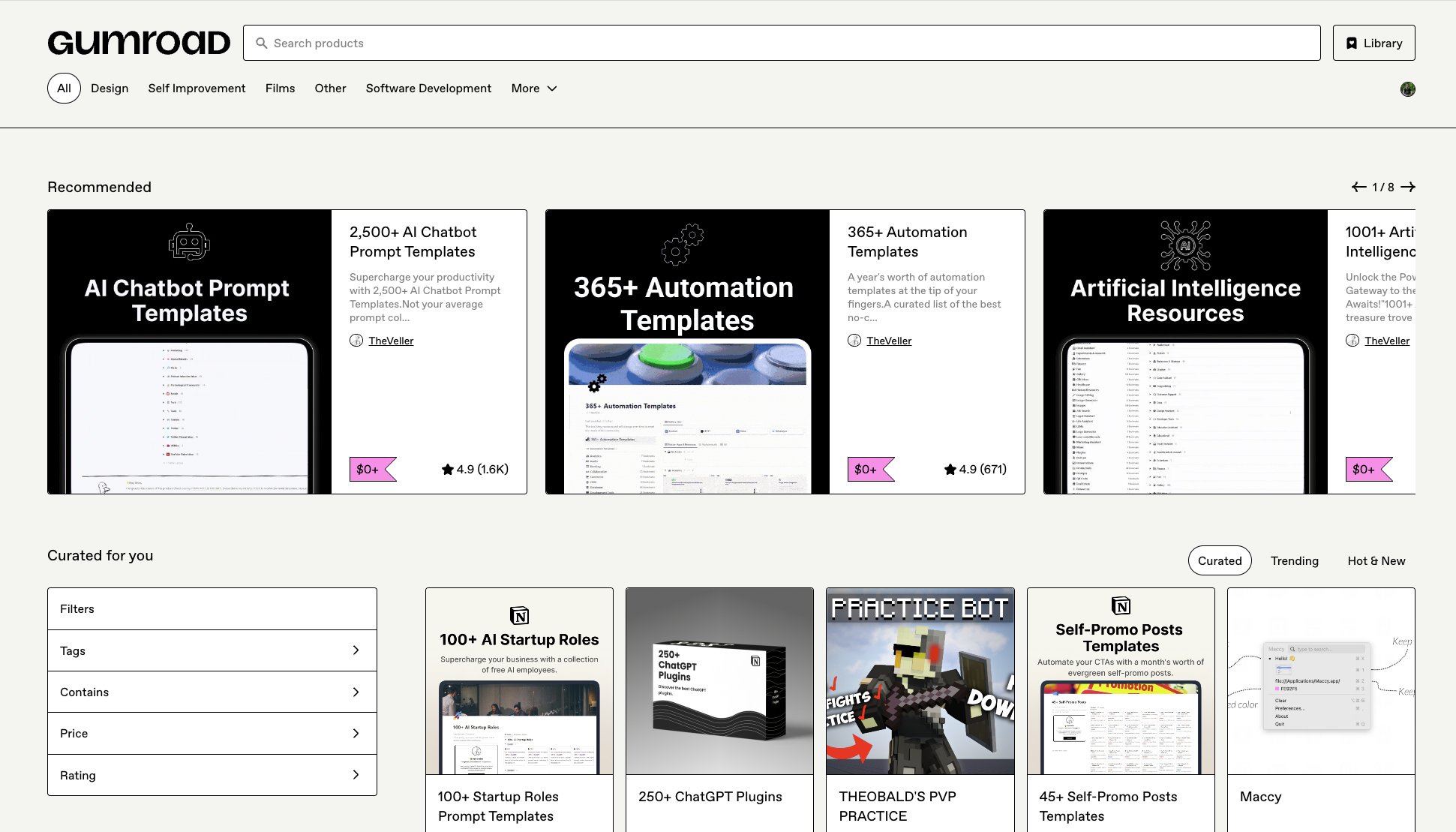Viewport: 1456px width, 832px height.
Task: Click the Gumroad logo
Action: 139,43
